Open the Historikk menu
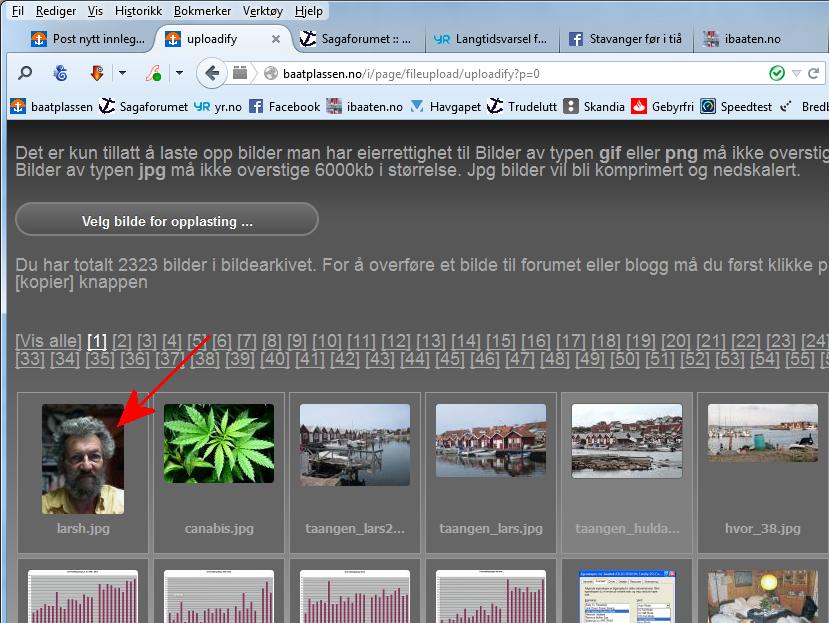 tap(139, 11)
